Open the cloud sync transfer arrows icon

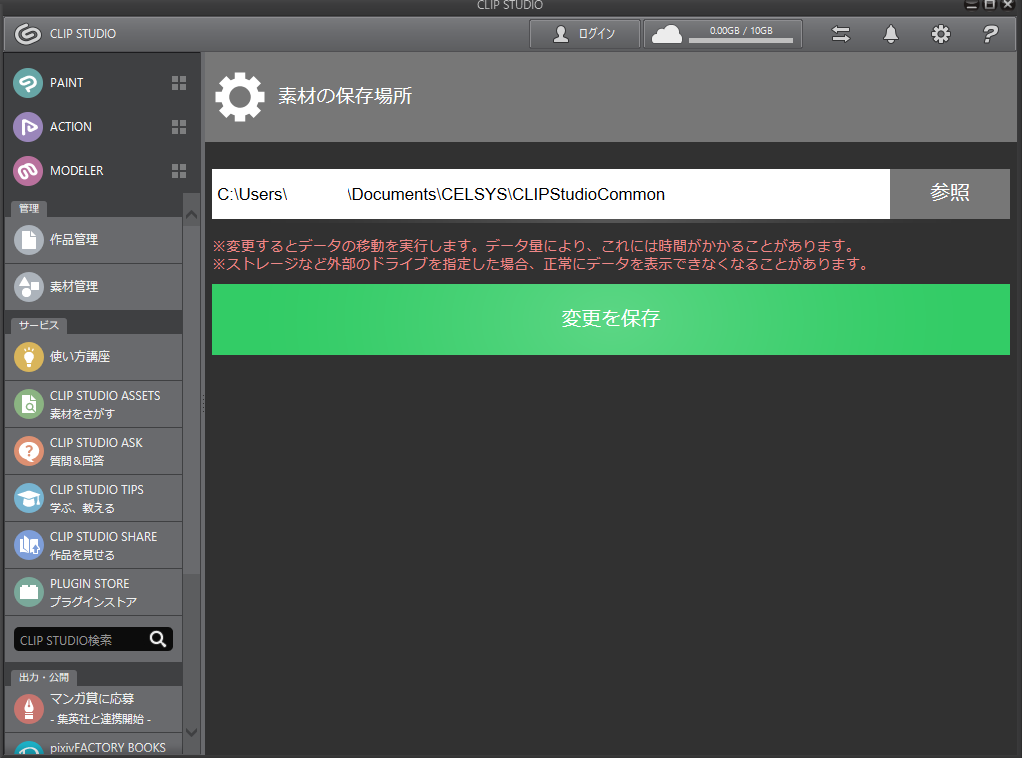(x=841, y=34)
